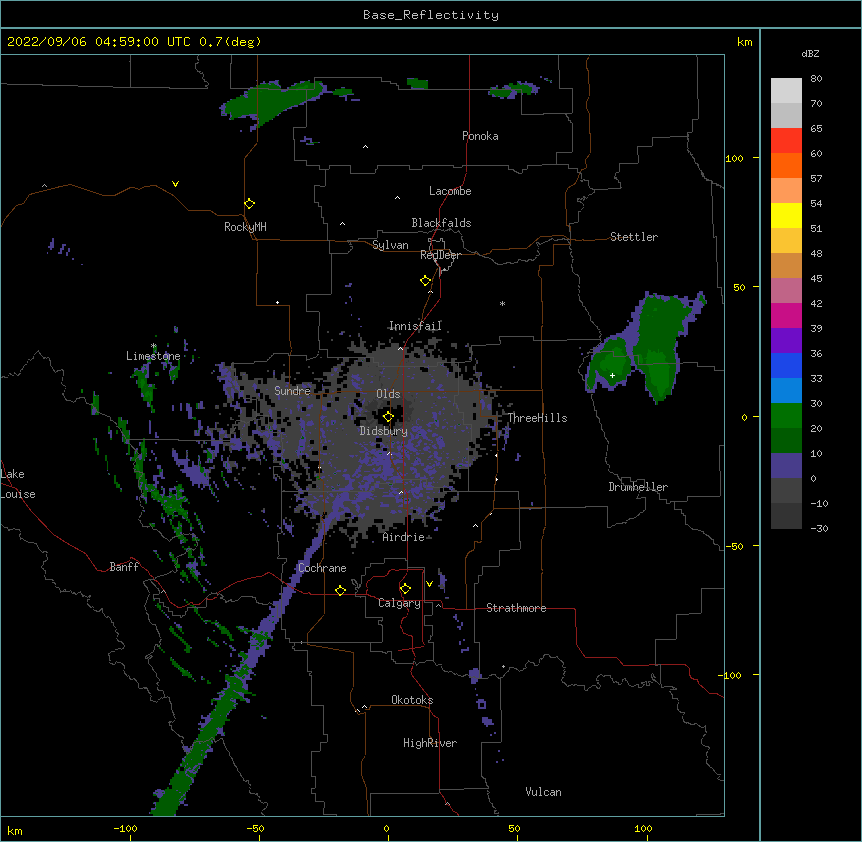Click the Base_Reflectivity title

click(x=431, y=15)
